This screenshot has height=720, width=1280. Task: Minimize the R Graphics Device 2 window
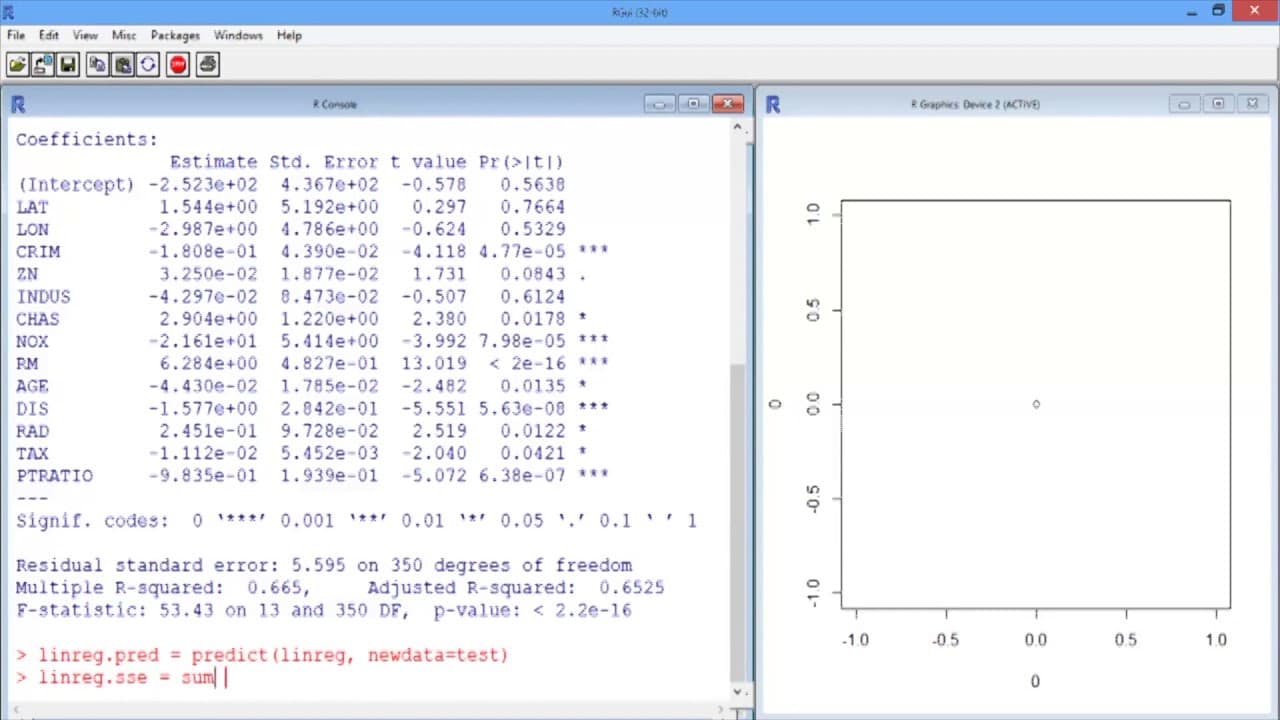click(1184, 104)
